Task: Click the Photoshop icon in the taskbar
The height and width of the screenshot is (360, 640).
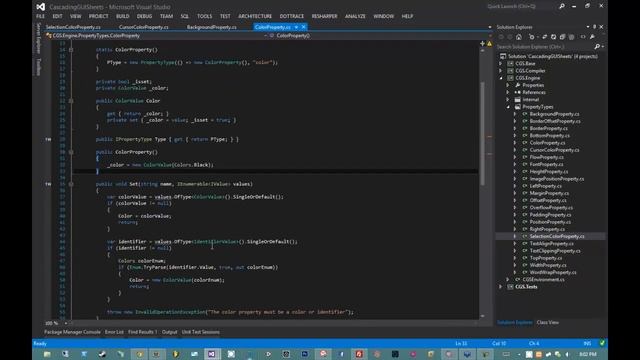Action: click(x=304, y=354)
